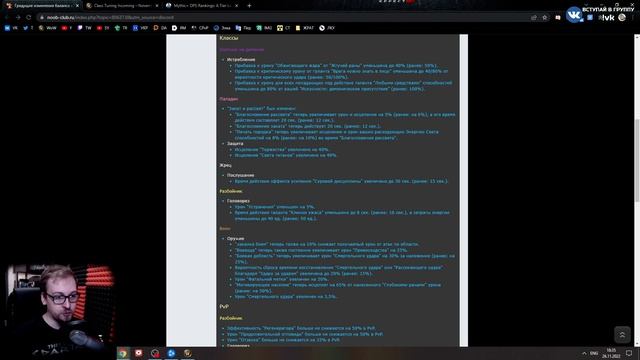
Task: Open the Google bookmark
Action: (222, 28)
